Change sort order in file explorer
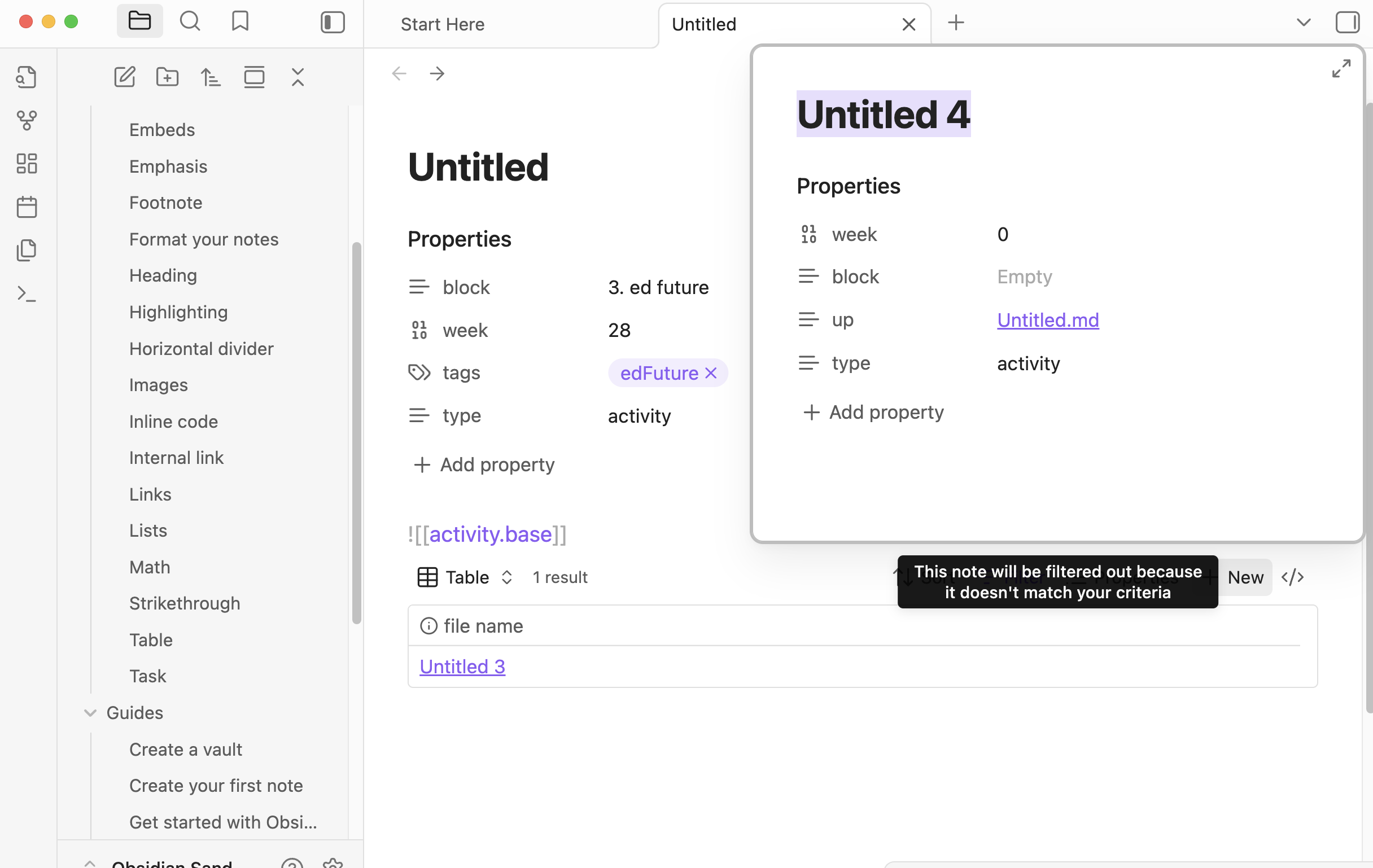This screenshot has width=1373, height=868. pyautogui.click(x=211, y=77)
